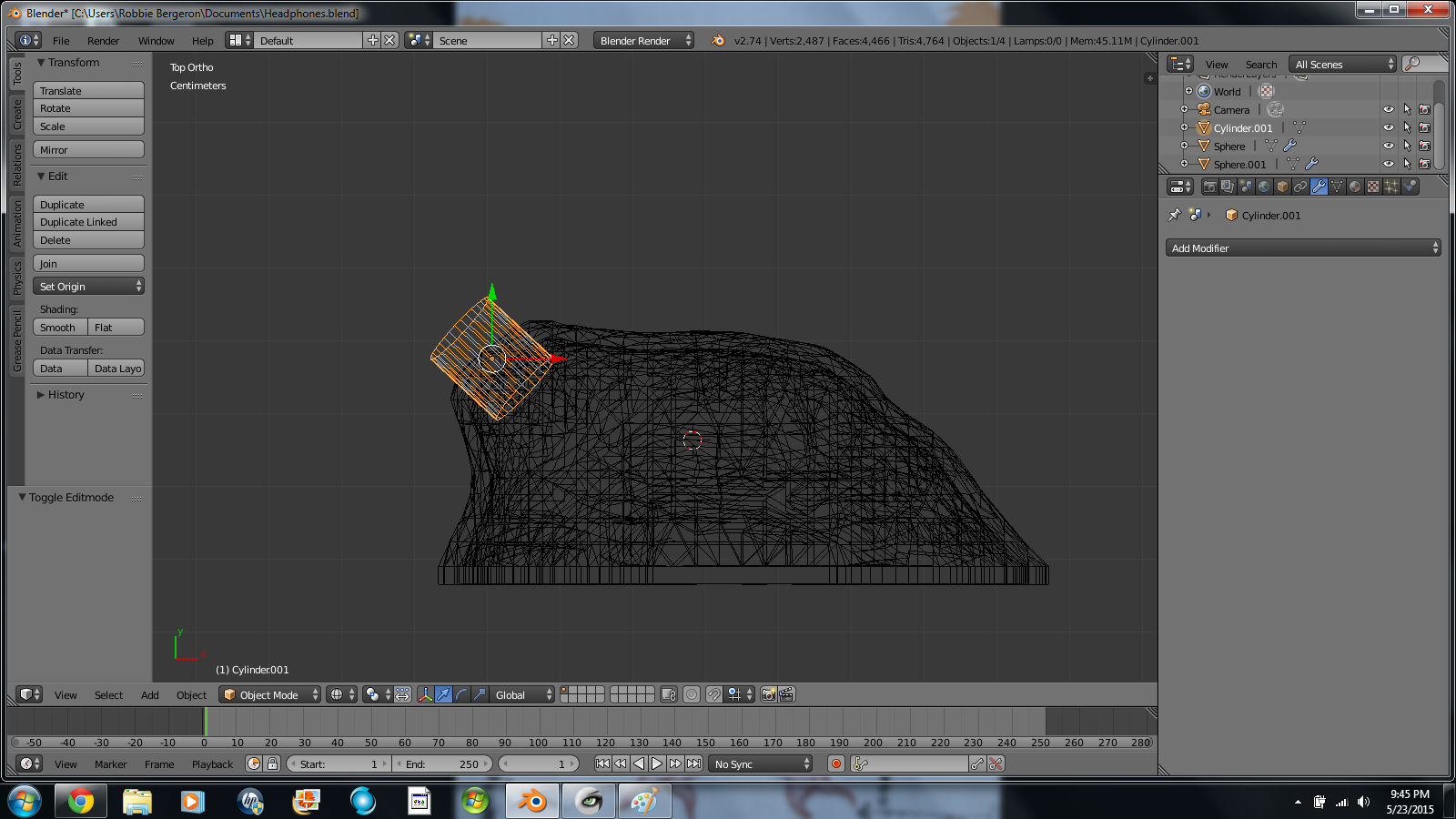Toggle the timeline range lock icon

[272, 763]
